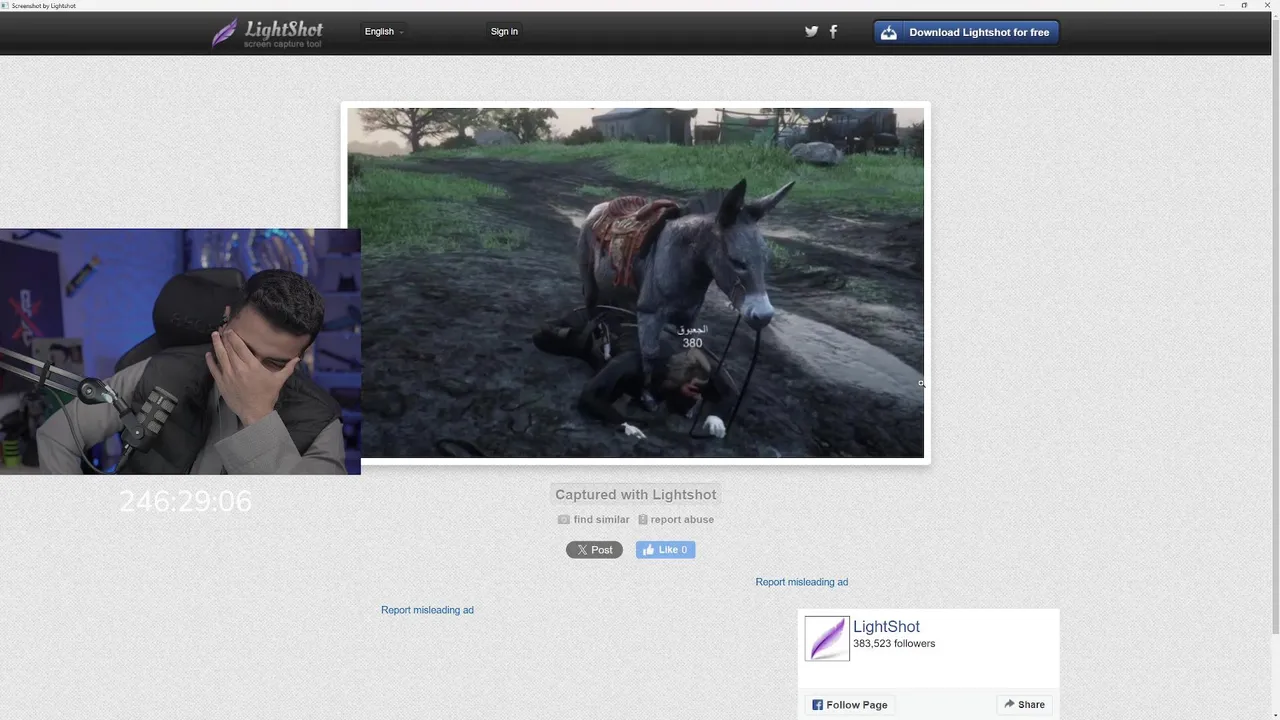Viewport: 1280px width, 720px height.
Task: Open the English language dropdown
Action: coord(384,32)
